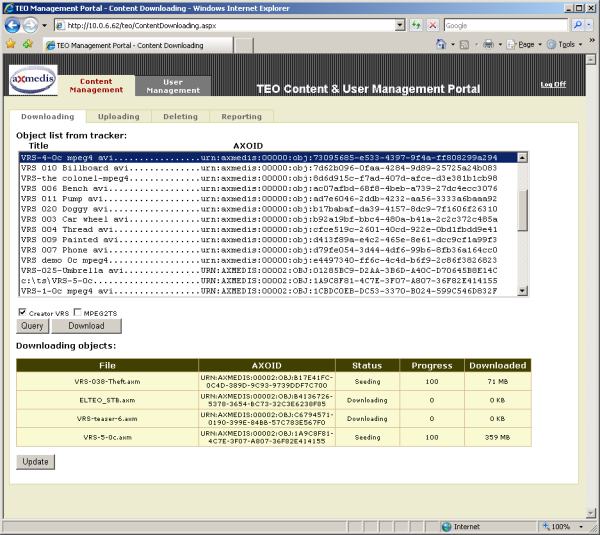Select list row VRS 010 Billboard avi
Image resolution: width=600 pixels, height=535 pixels.
pos(268,168)
